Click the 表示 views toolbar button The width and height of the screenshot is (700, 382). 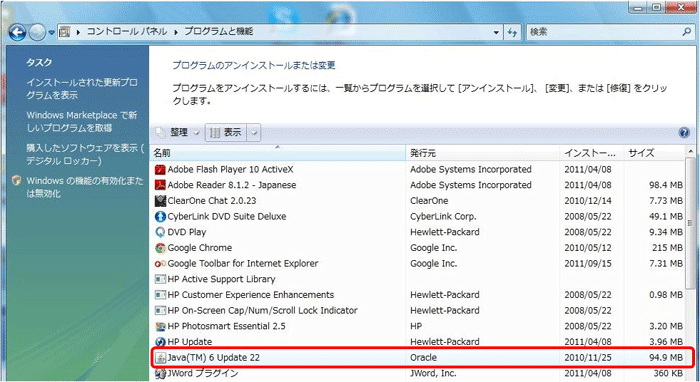226,133
